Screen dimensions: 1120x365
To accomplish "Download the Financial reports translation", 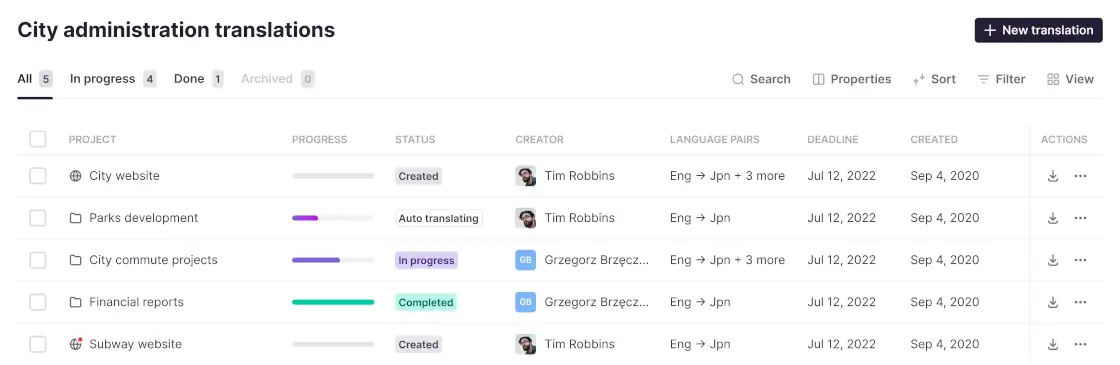I will pyautogui.click(x=1052, y=302).
